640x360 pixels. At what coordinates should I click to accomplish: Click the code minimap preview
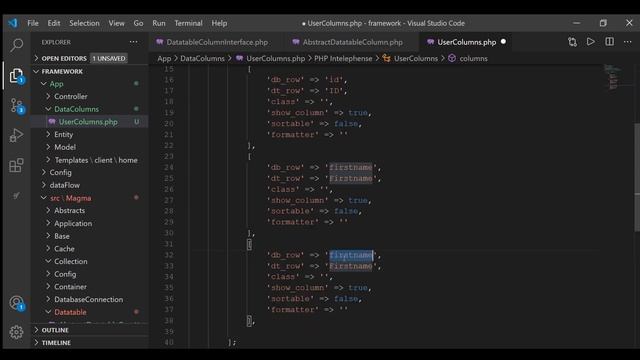click(613, 77)
